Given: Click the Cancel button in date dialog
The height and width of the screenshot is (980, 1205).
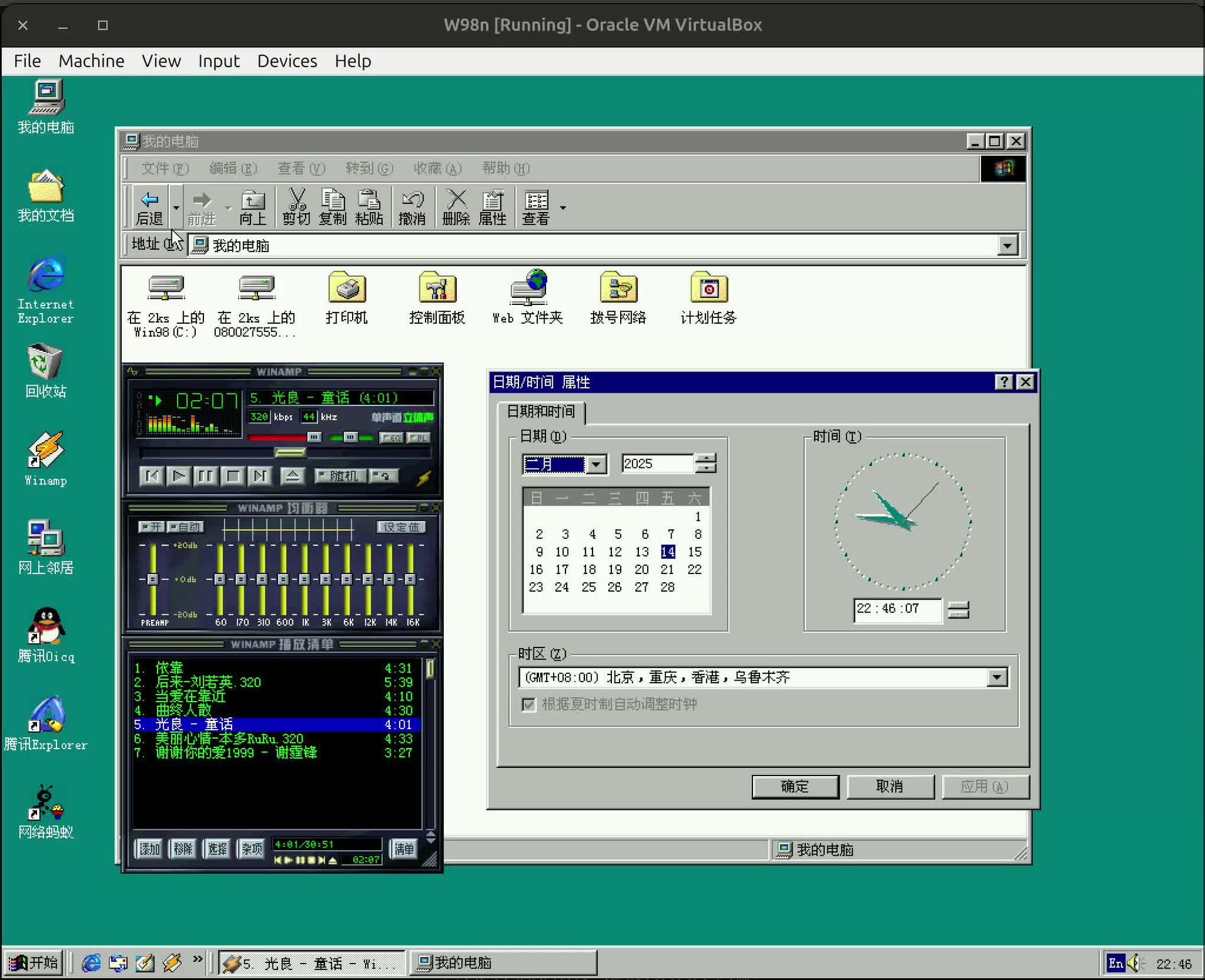Looking at the screenshot, I should [x=890, y=787].
